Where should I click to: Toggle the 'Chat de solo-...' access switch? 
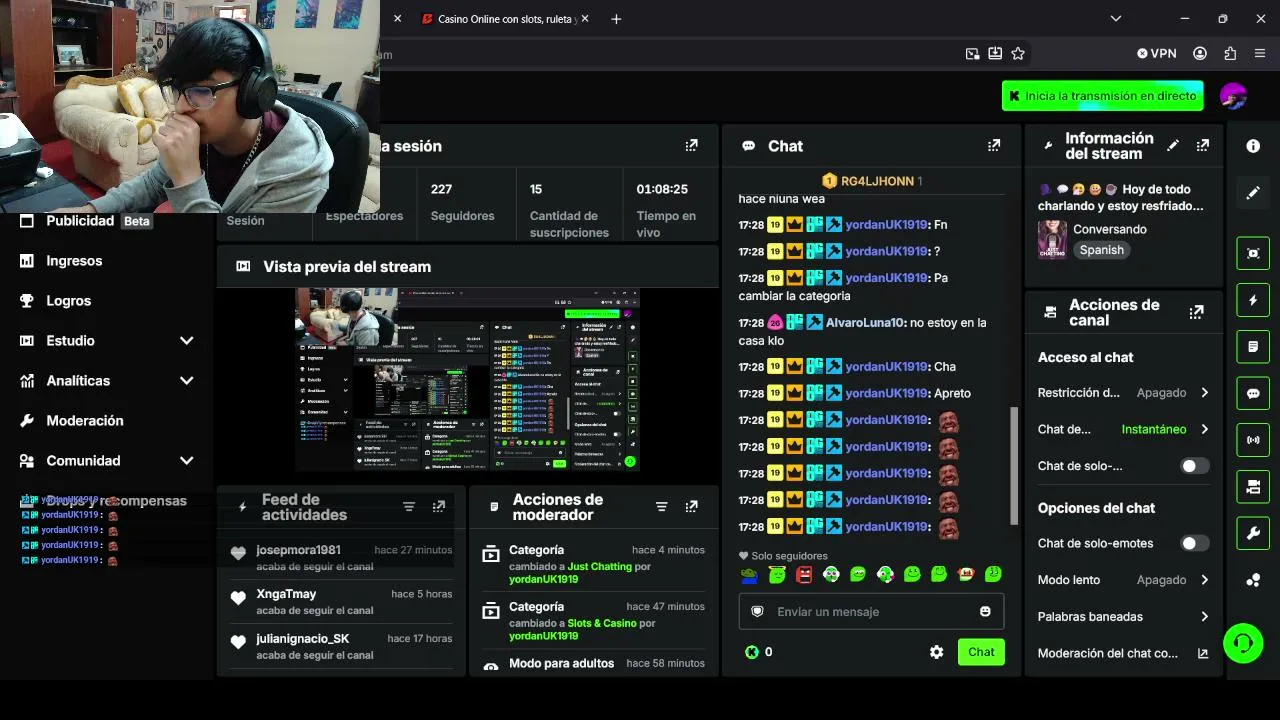[x=1195, y=466]
